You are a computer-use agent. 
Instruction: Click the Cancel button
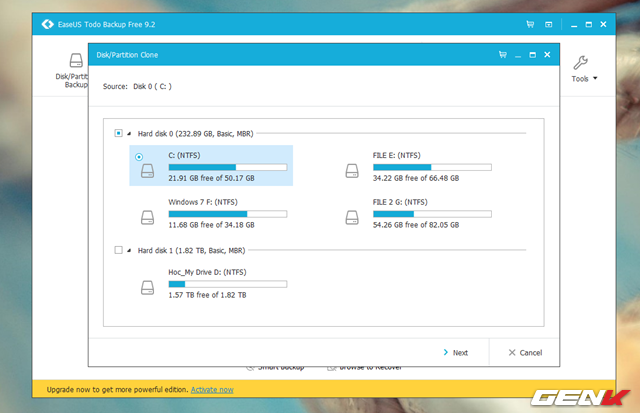pos(525,353)
